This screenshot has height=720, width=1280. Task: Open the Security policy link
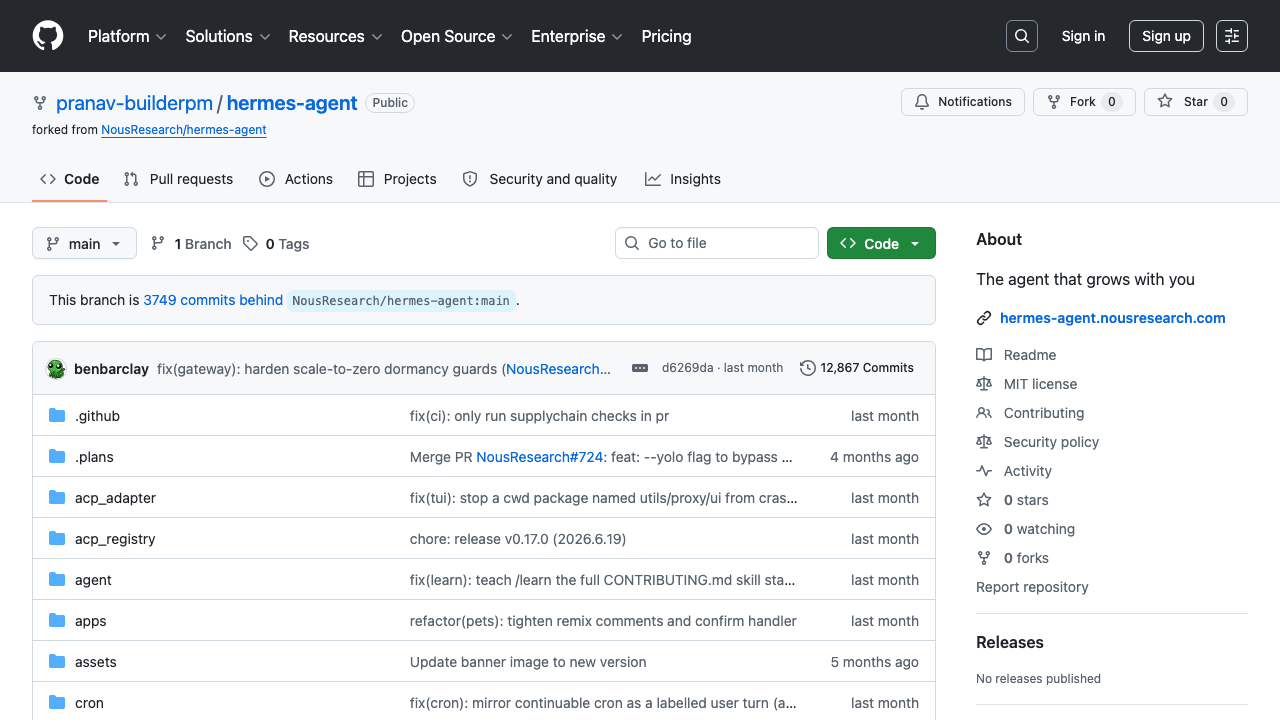[1037, 442]
